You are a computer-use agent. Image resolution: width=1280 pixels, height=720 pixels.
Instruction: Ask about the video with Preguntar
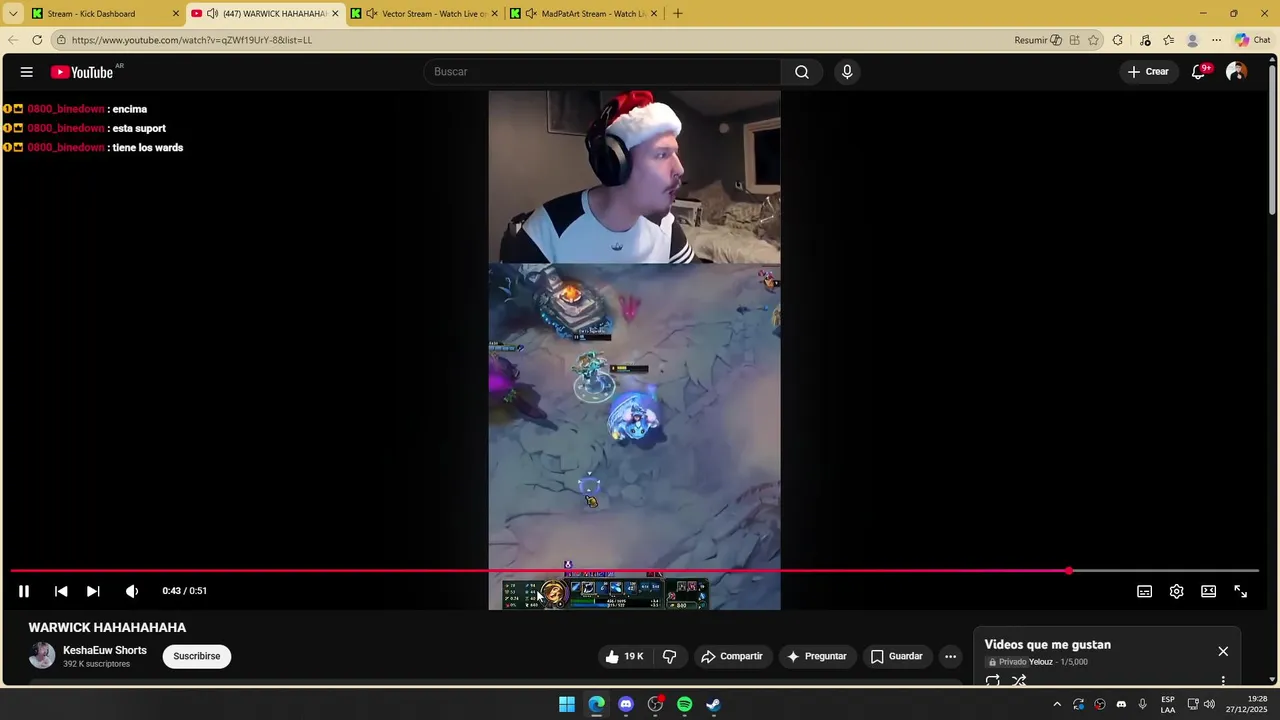click(817, 656)
